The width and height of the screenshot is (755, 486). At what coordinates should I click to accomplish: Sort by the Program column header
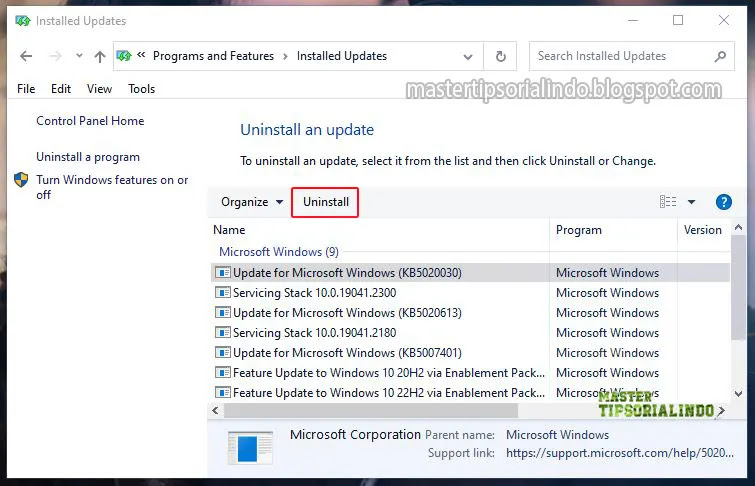[x=613, y=230]
